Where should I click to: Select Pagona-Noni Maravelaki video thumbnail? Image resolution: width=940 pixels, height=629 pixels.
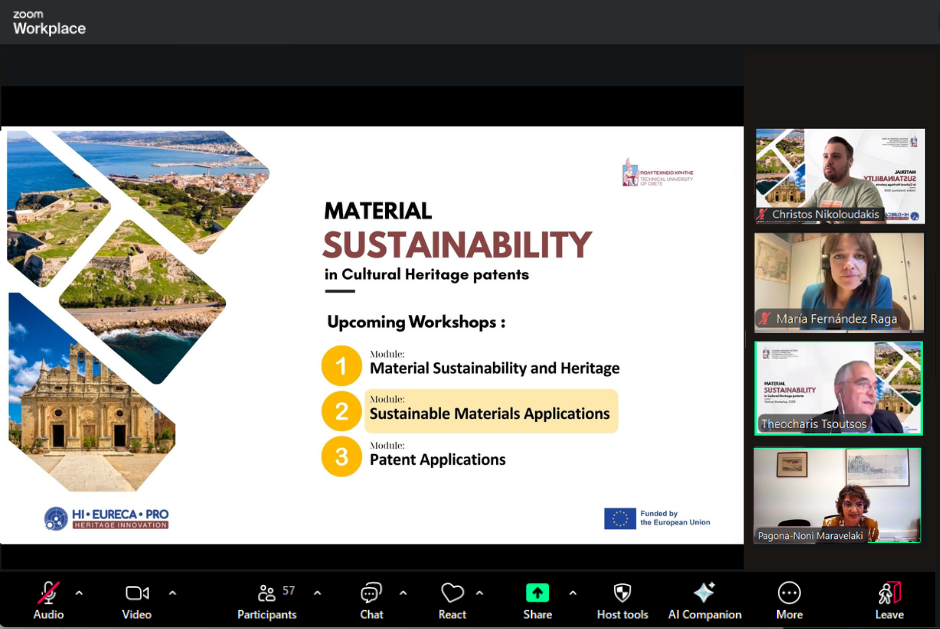(x=839, y=495)
